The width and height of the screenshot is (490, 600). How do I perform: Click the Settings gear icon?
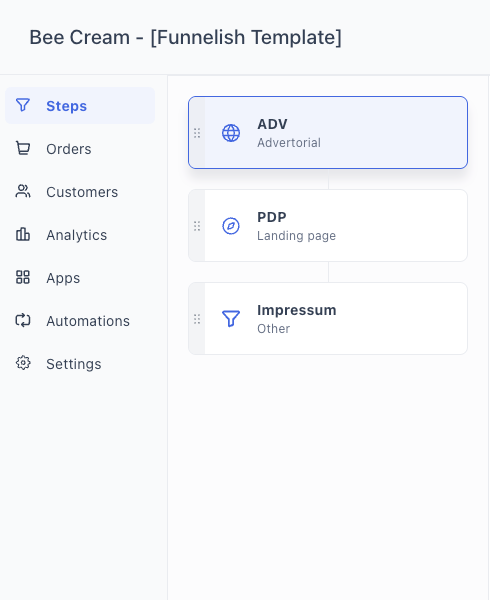pyautogui.click(x=23, y=363)
